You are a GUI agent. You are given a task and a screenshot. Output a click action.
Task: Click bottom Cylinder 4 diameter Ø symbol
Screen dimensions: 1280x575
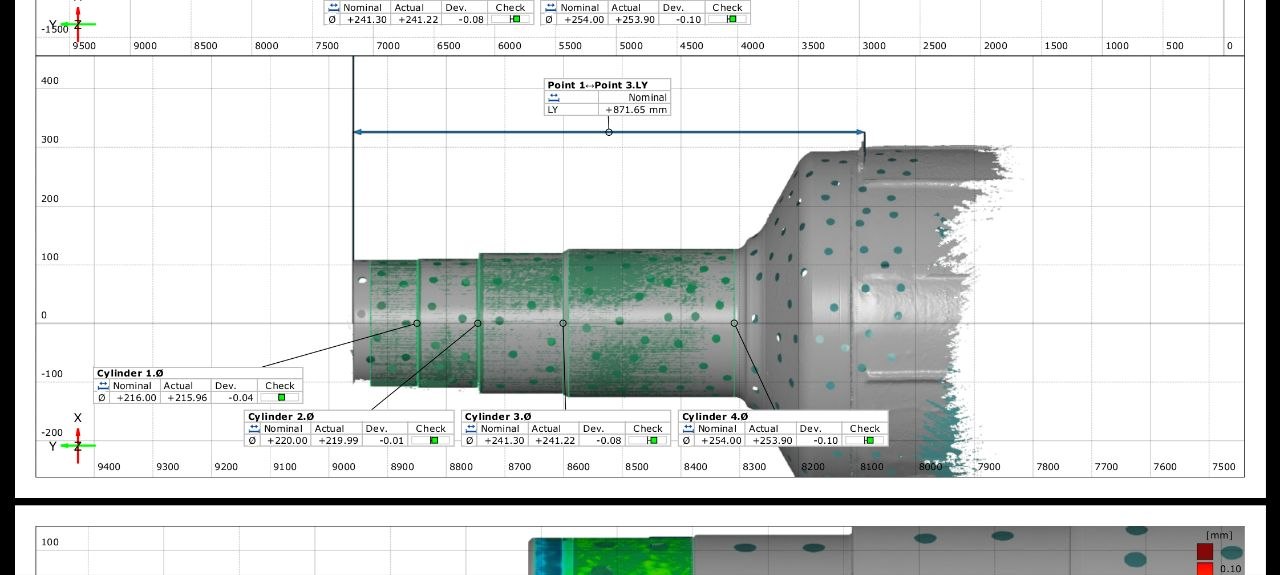click(687, 440)
